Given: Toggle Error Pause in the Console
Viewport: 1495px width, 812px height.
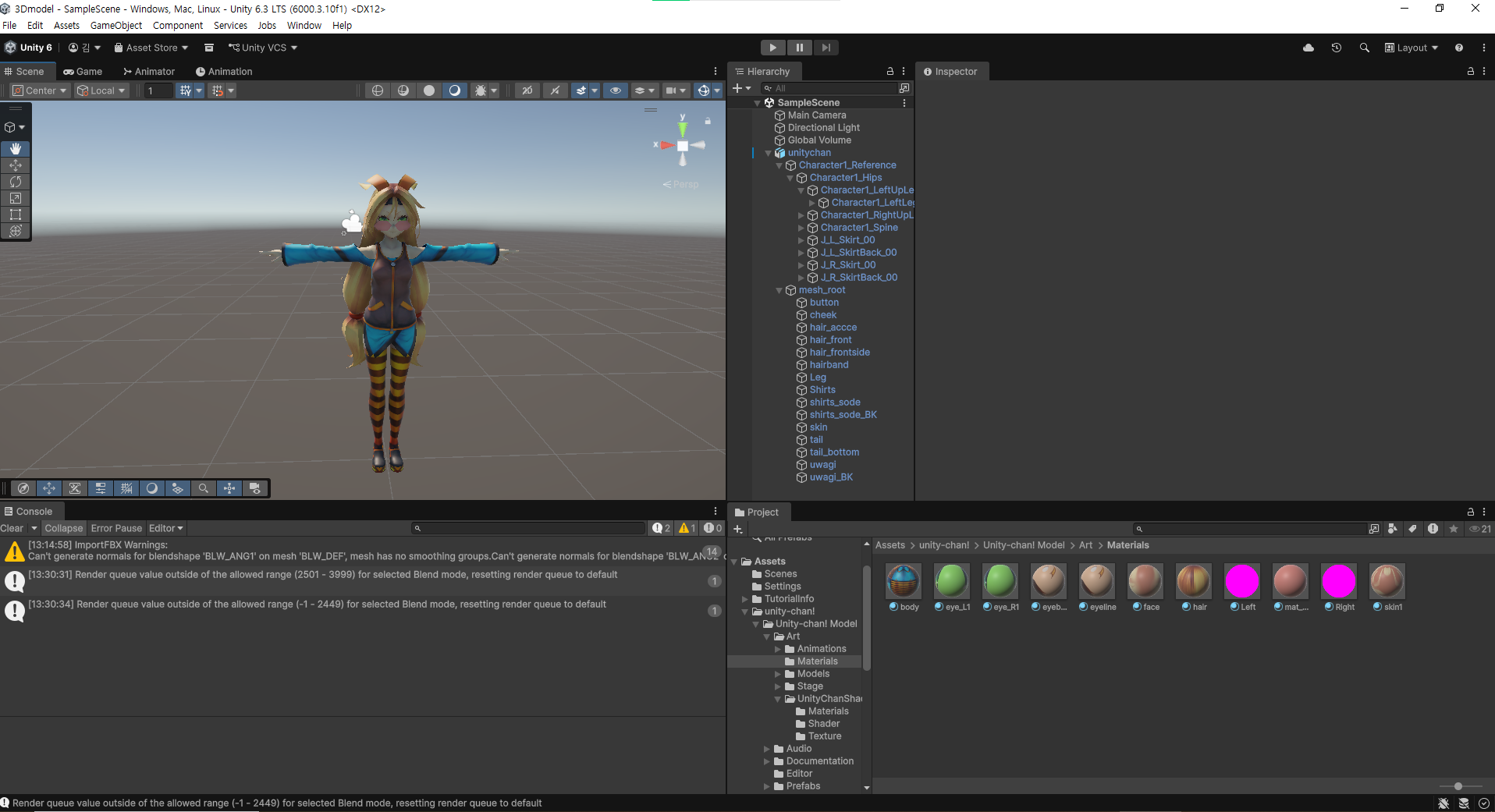Looking at the screenshot, I should (x=116, y=528).
